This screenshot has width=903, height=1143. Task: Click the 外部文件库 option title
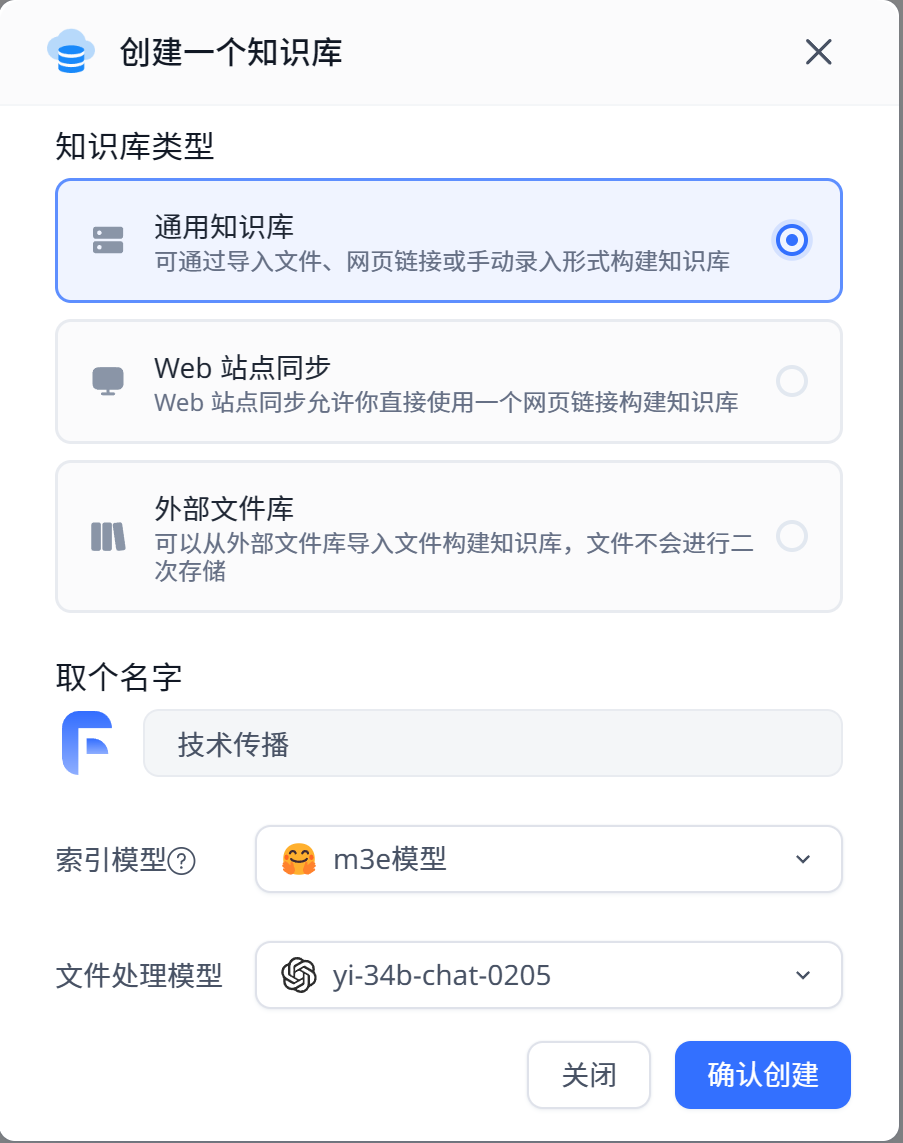point(224,508)
